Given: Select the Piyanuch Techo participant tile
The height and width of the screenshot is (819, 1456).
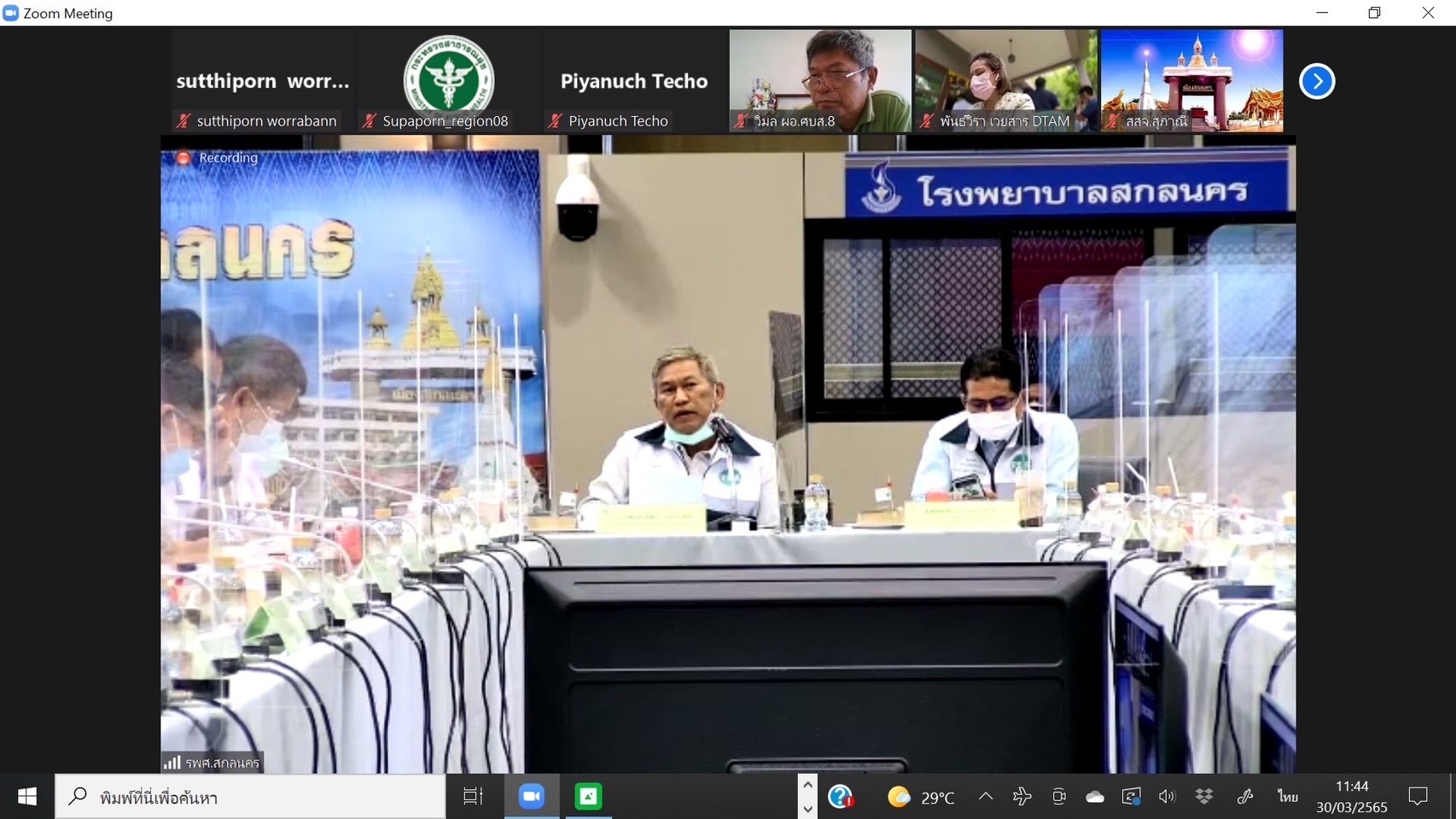Looking at the screenshot, I should click(x=634, y=81).
